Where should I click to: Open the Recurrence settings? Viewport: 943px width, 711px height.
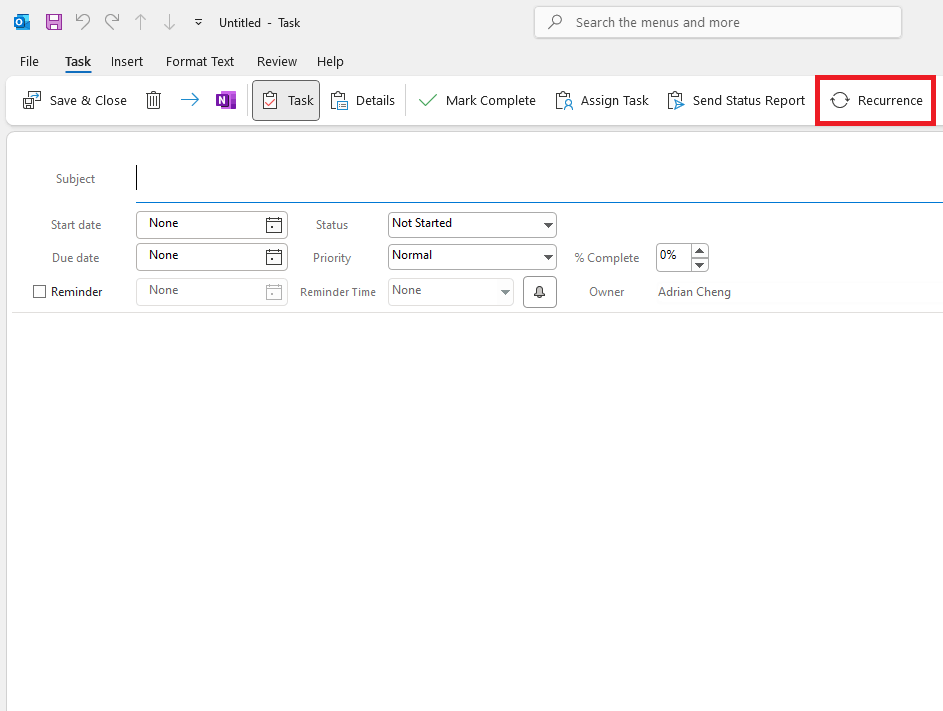pos(876,100)
